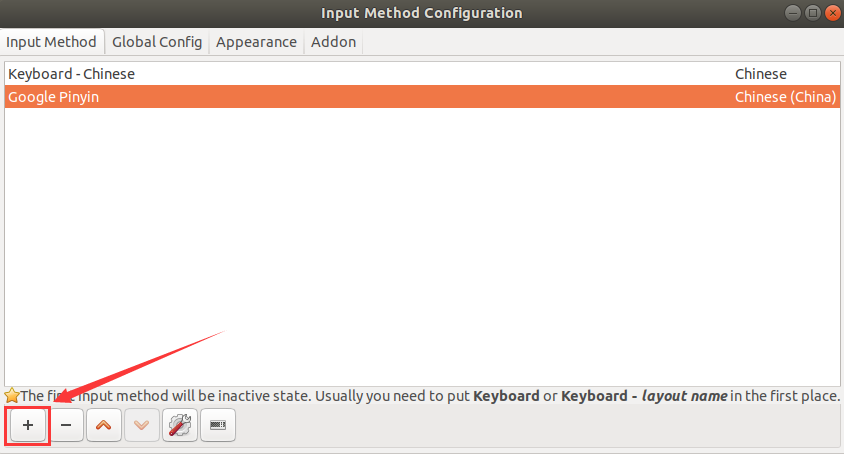This screenshot has width=844, height=454.
Task: Remove the selected input method with minus button
Action: point(66,425)
